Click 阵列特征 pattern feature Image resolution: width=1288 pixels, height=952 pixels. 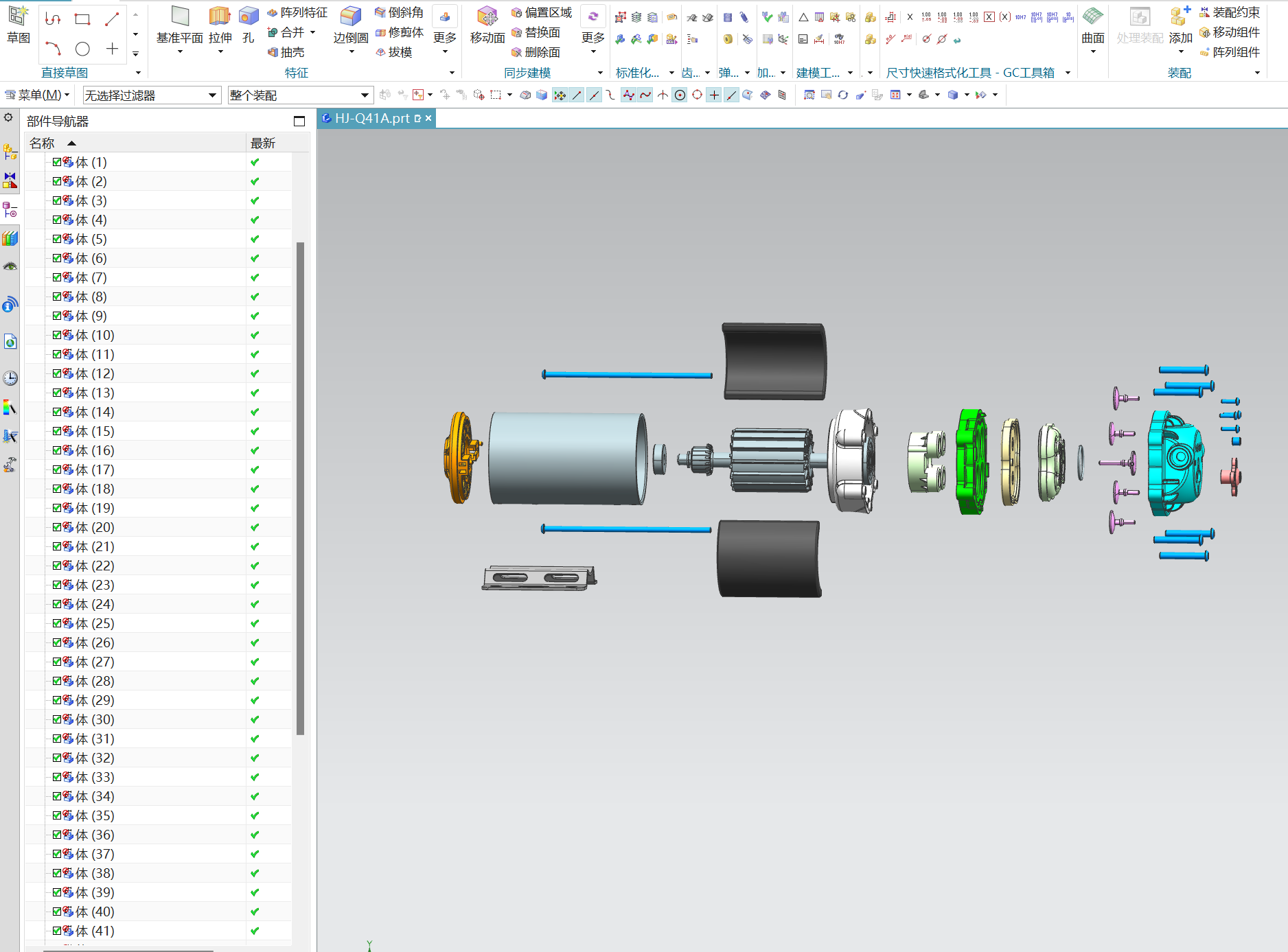point(297,12)
